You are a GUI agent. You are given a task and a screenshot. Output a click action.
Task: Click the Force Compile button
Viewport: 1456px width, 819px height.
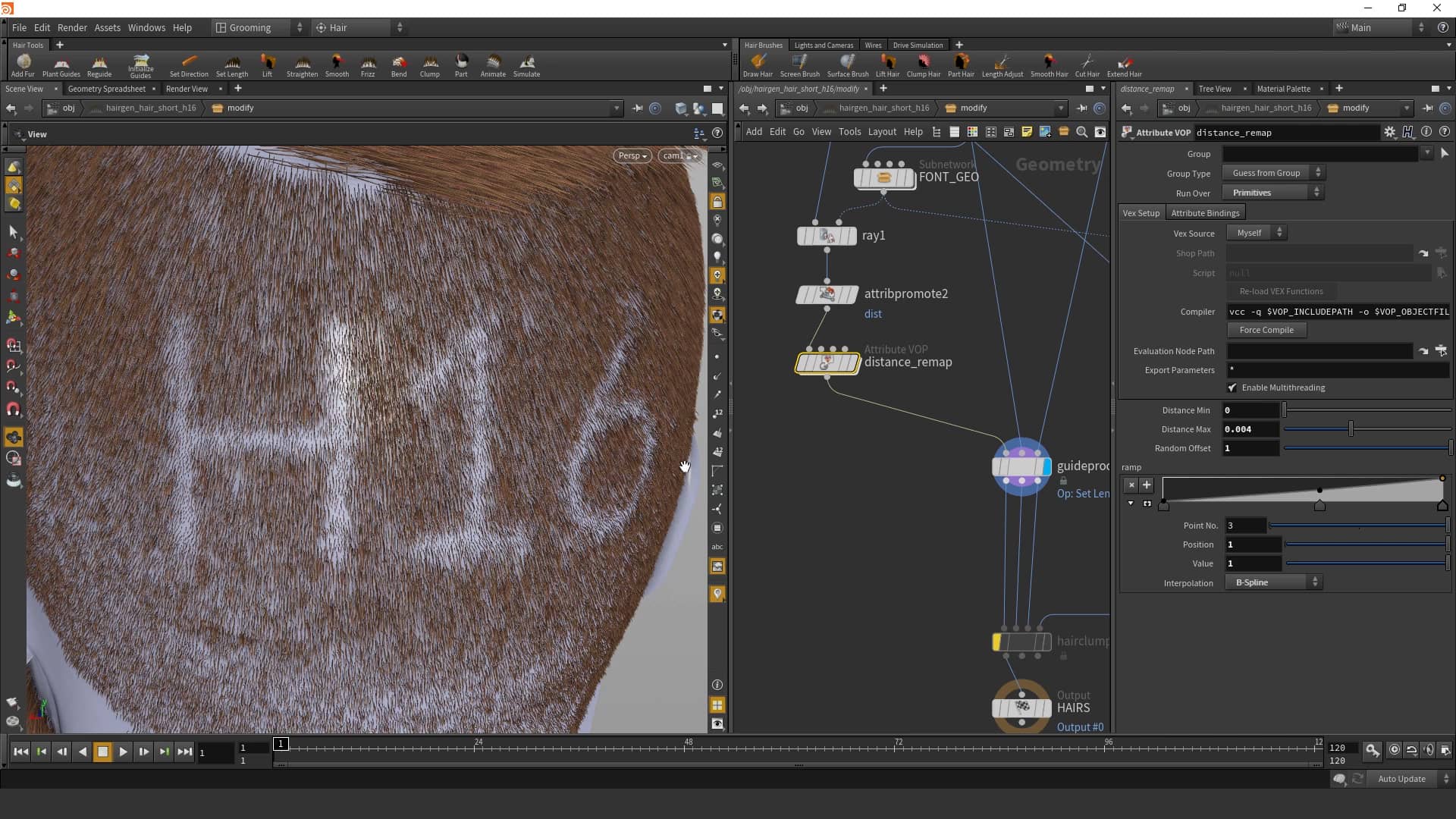coord(1266,330)
